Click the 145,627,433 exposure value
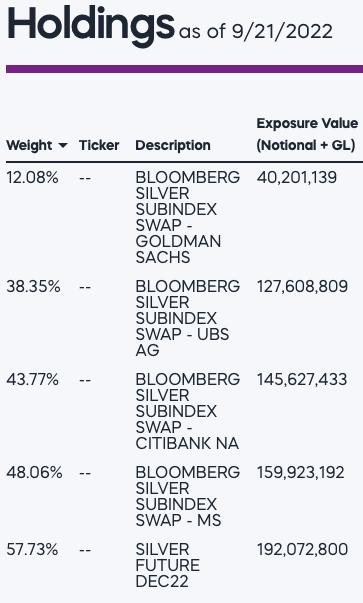 pyautogui.click(x=302, y=380)
